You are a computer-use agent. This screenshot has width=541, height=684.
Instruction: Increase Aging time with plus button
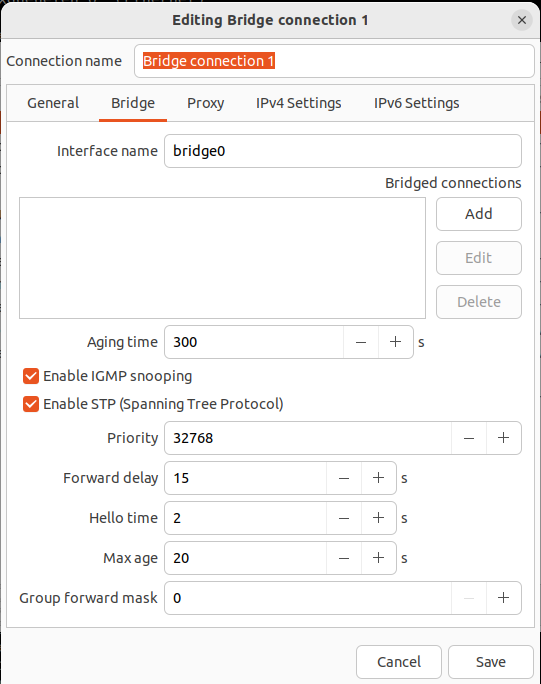coord(396,342)
